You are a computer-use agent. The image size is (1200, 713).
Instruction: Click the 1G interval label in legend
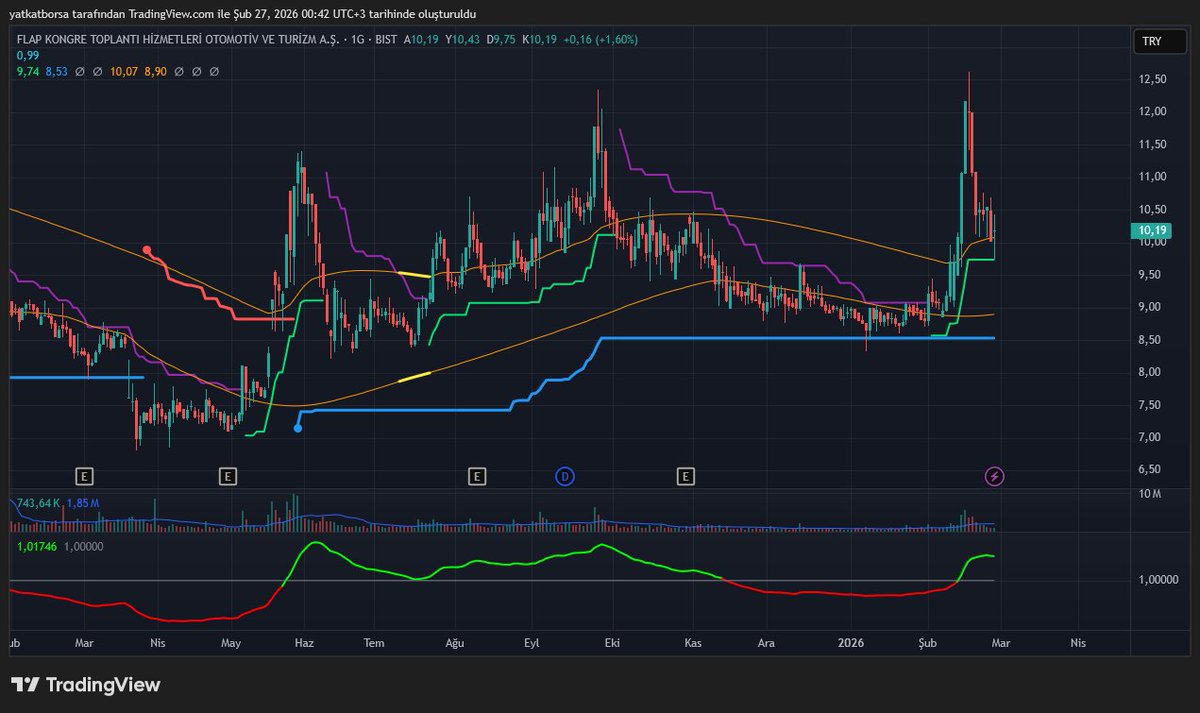pyautogui.click(x=358, y=39)
